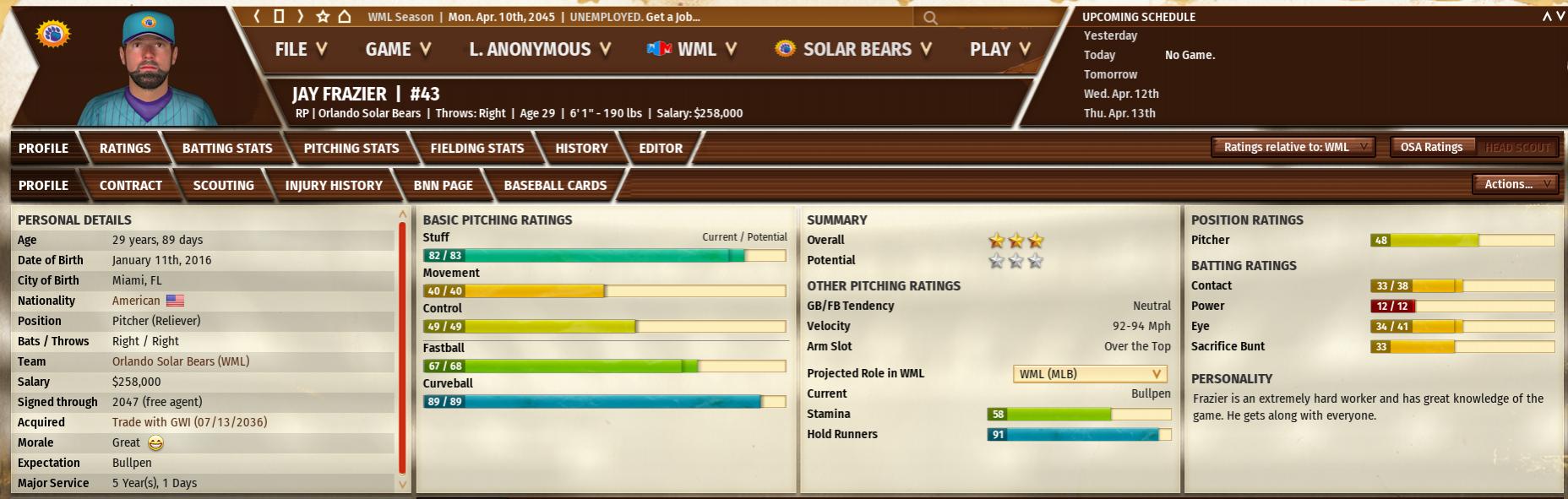Screen dimensions: 1568x499
Task: Switch to the RATINGS tab
Action: tap(125, 148)
